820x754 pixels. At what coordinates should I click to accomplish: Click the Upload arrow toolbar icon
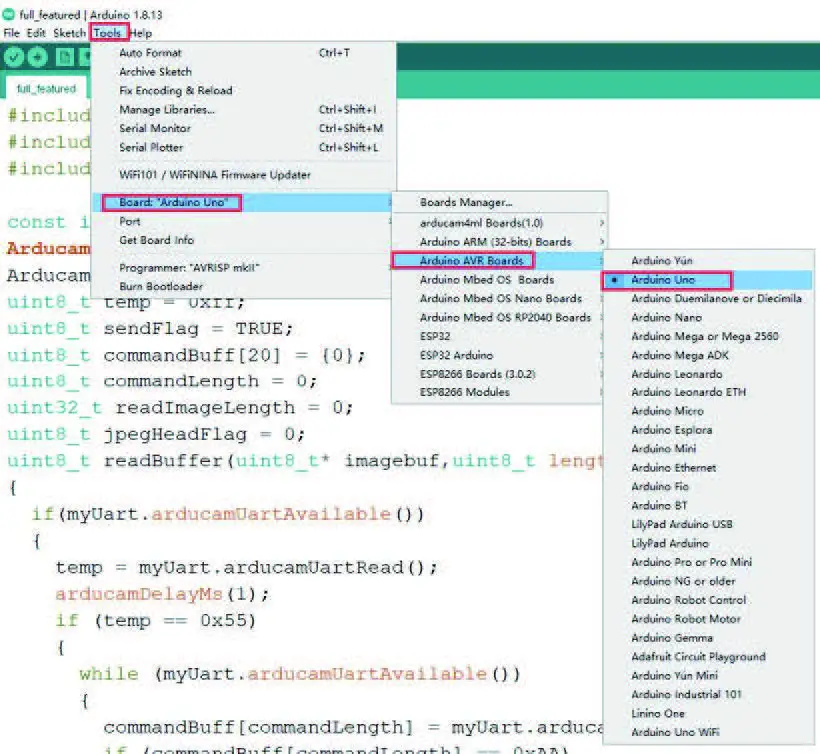(37, 57)
